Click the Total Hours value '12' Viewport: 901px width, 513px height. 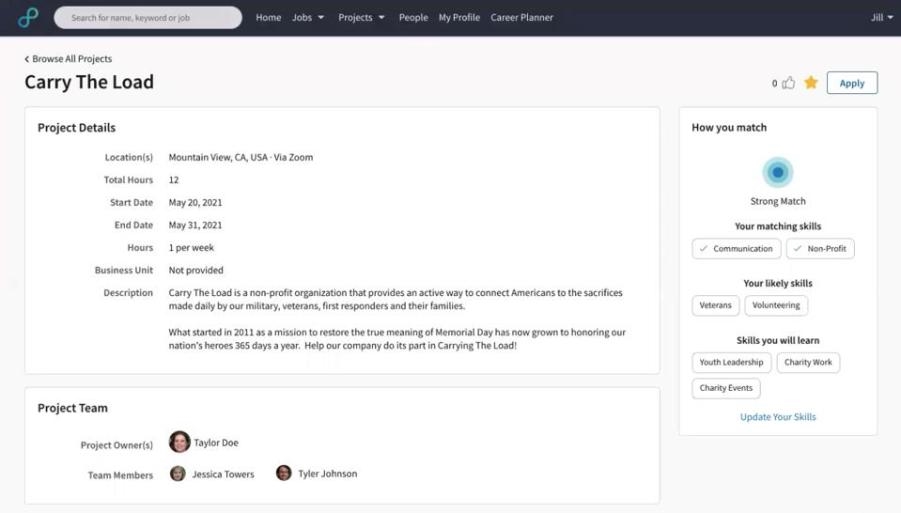click(174, 180)
